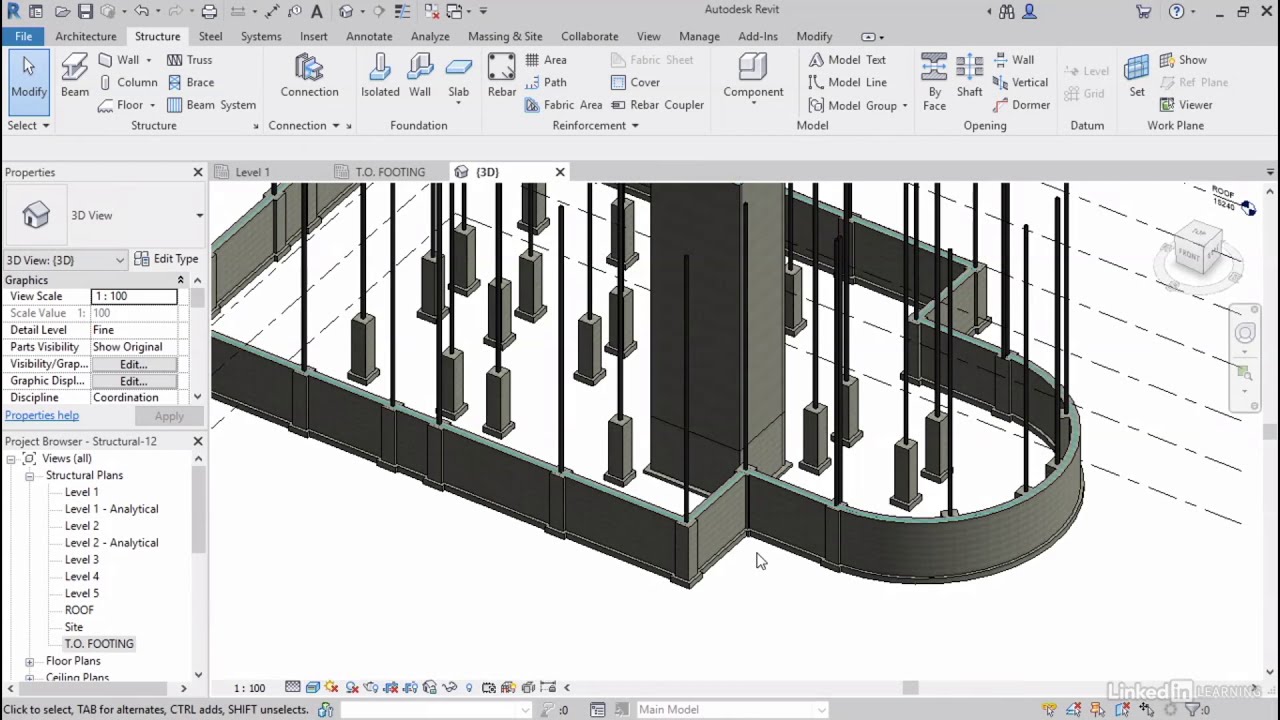This screenshot has width=1280, height=720.
Task: Expand the Reinforcement panel dropdown
Action: (596, 125)
